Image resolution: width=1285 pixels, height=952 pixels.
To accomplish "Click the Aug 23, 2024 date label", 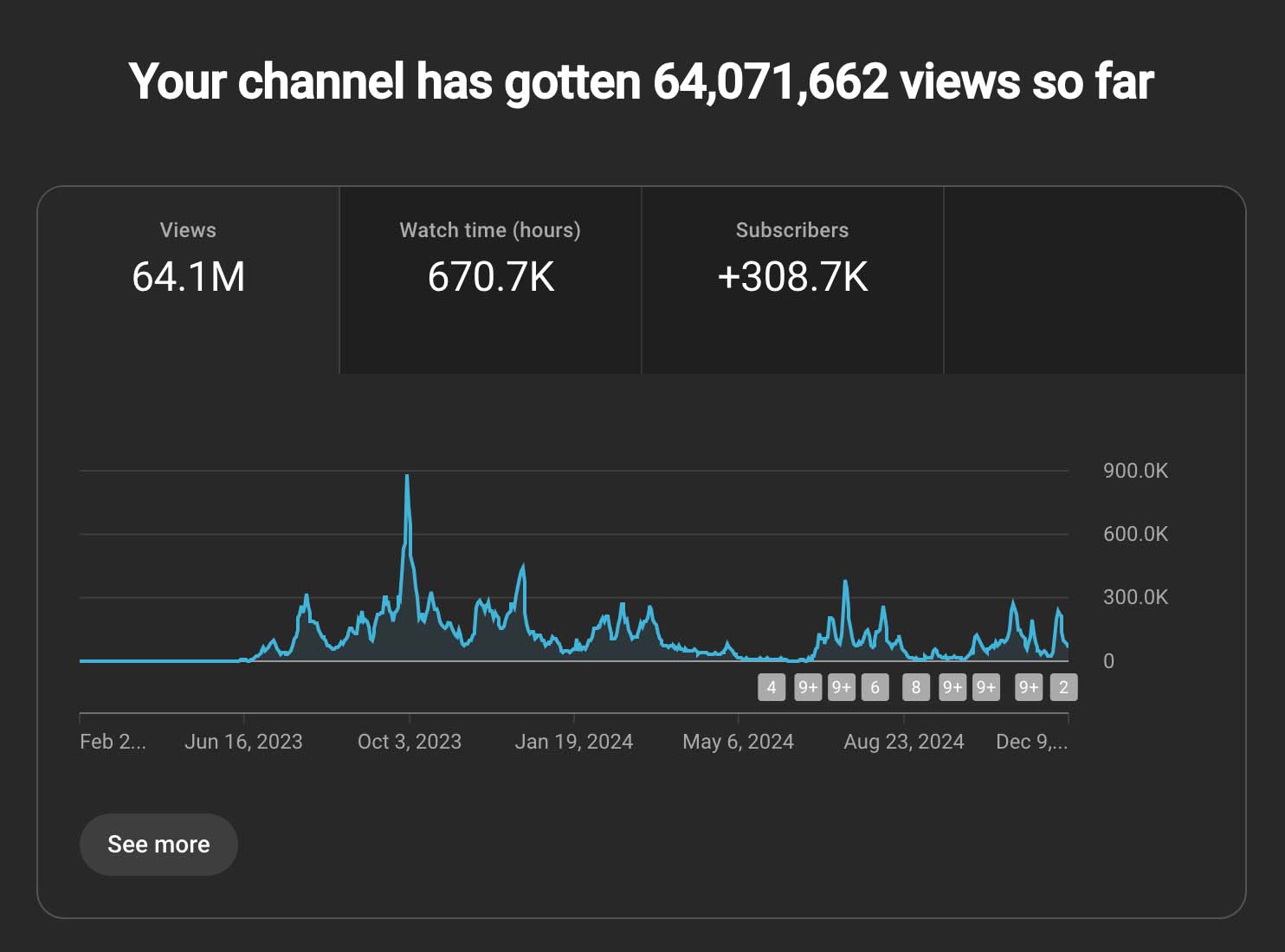I will [904, 742].
